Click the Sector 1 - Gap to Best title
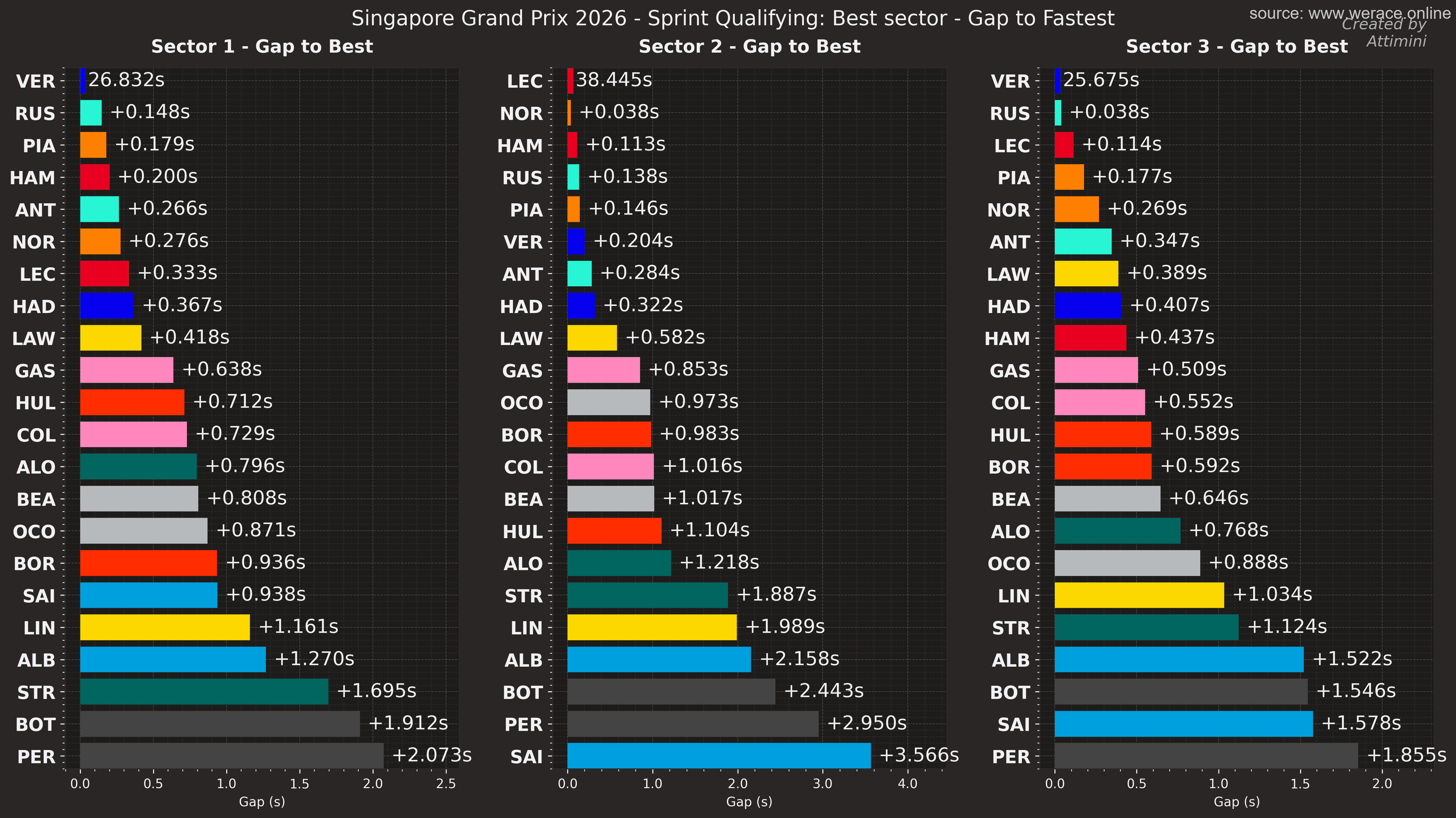The height and width of the screenshot is (818, 1456). (262, 46)
